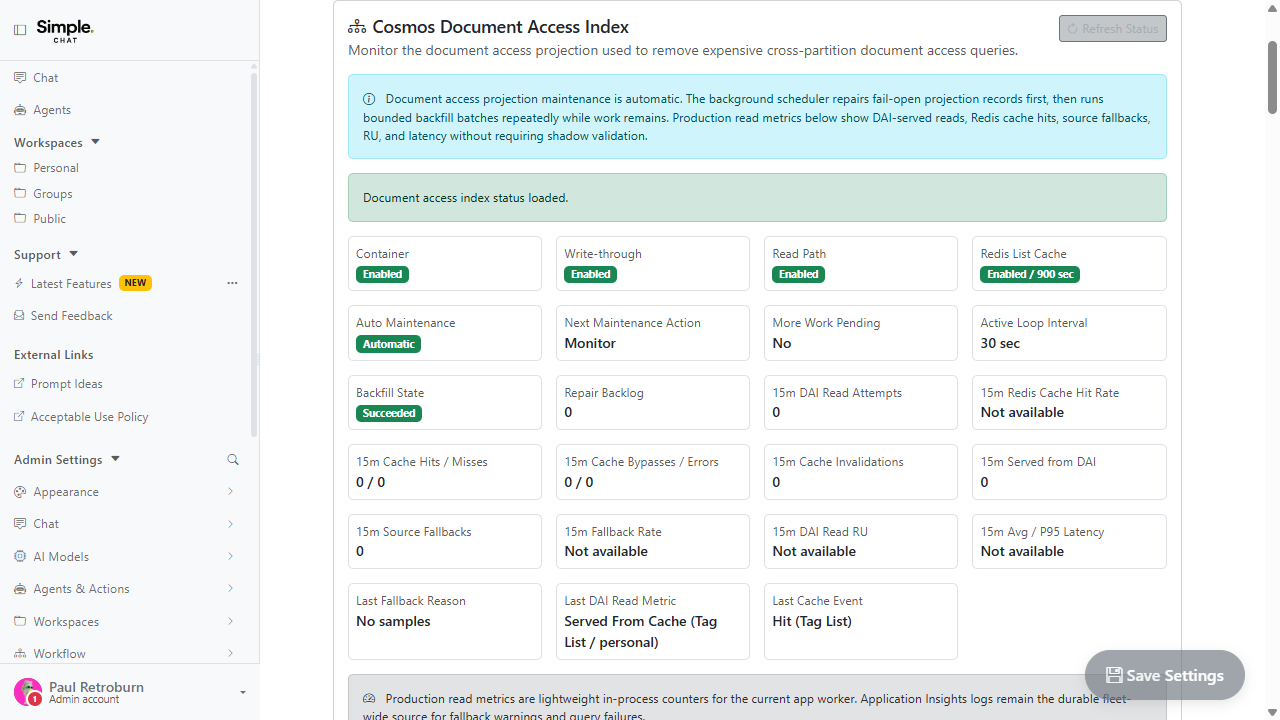Expand the admin Chat submenu chevron

point(230,524)
